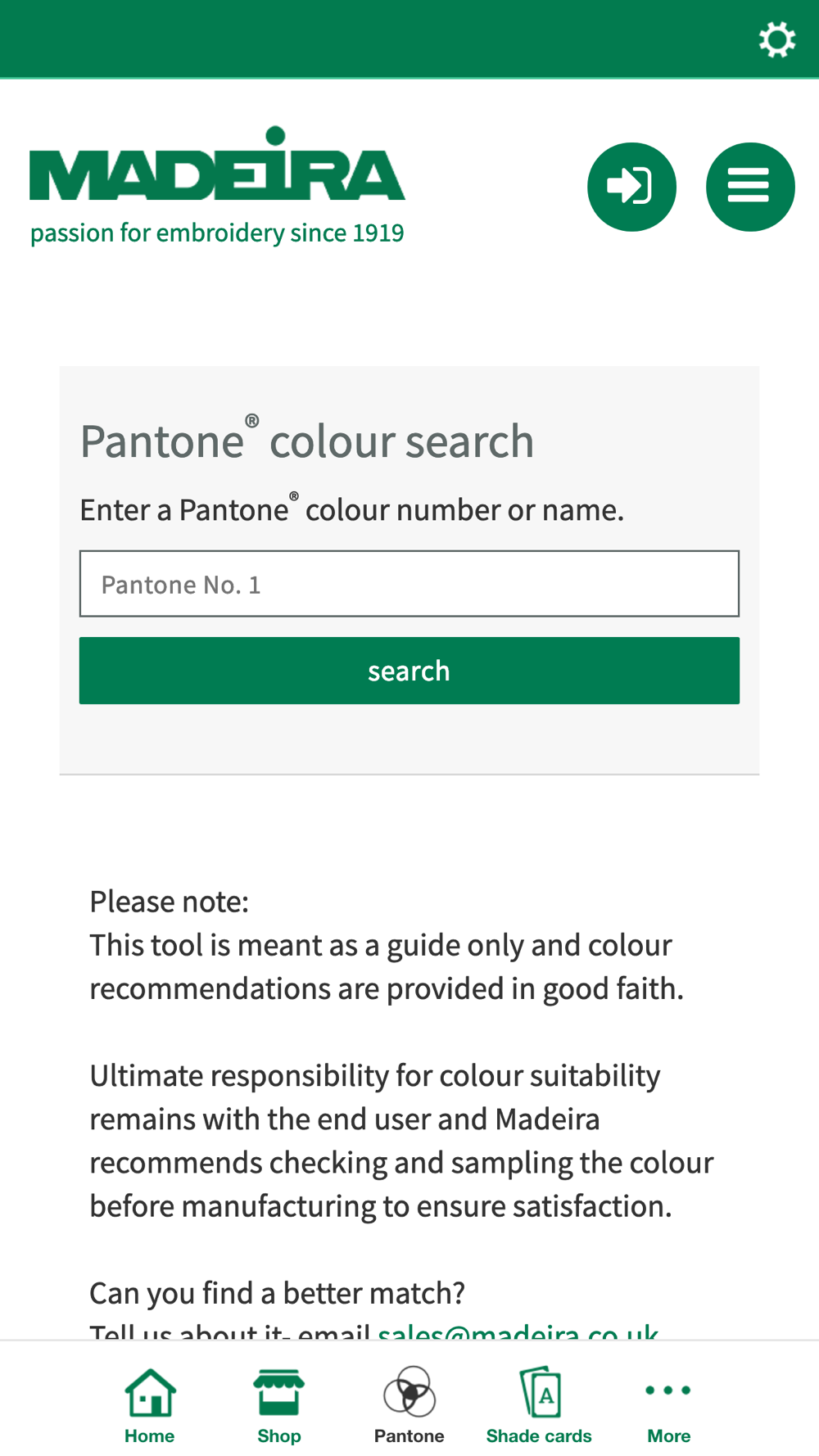Tap the Shade cards icon

pyautogui.click(x=540, y=1392)
